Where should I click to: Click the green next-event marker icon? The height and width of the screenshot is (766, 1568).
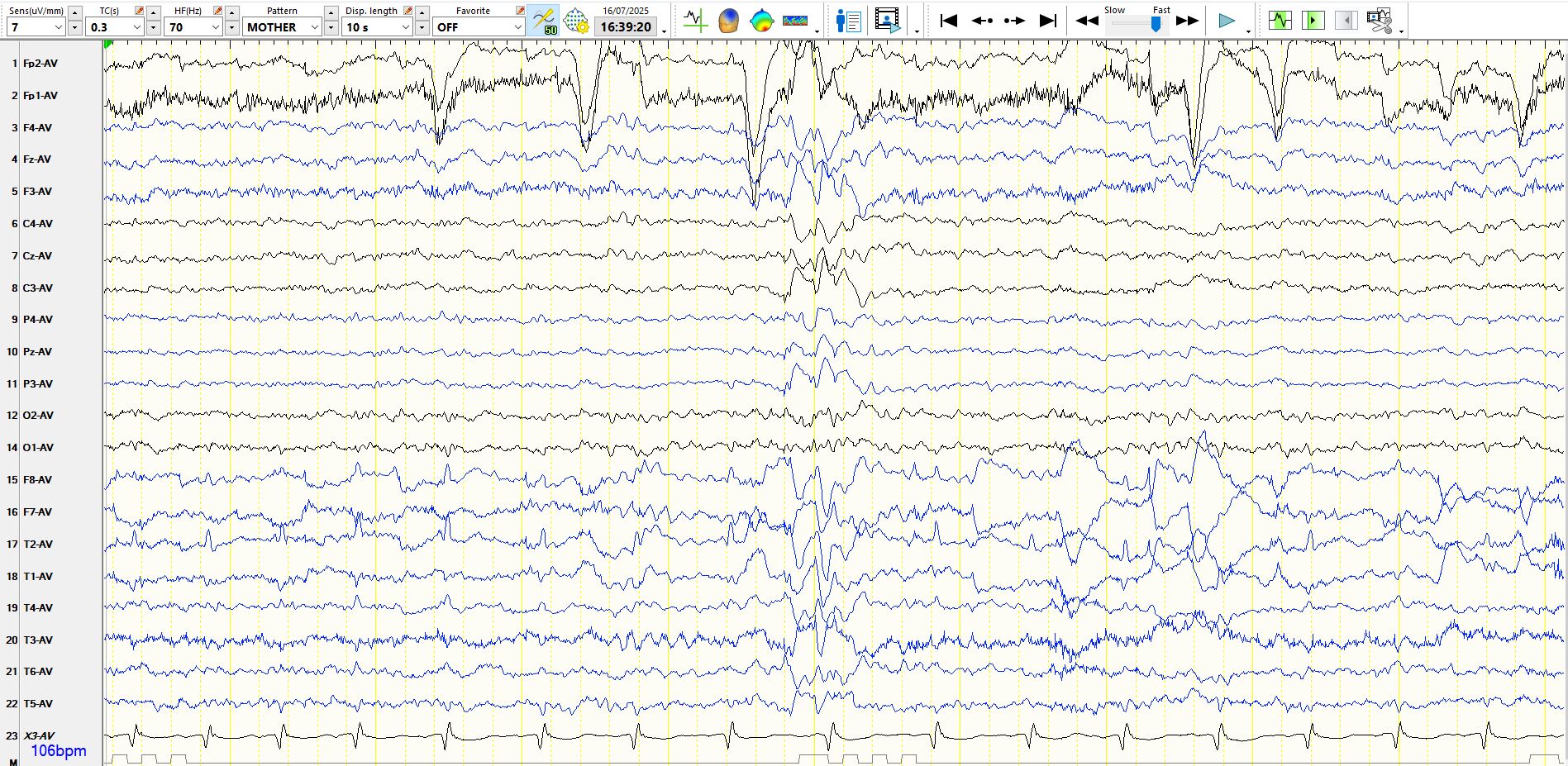click(1313, 20)
